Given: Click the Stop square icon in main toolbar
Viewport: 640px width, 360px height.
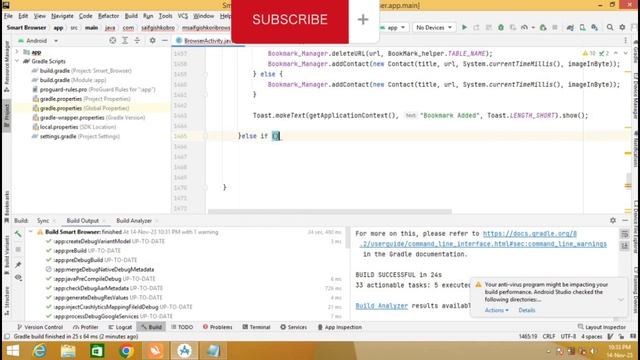Looking at the screenshot, I should 555,27.
